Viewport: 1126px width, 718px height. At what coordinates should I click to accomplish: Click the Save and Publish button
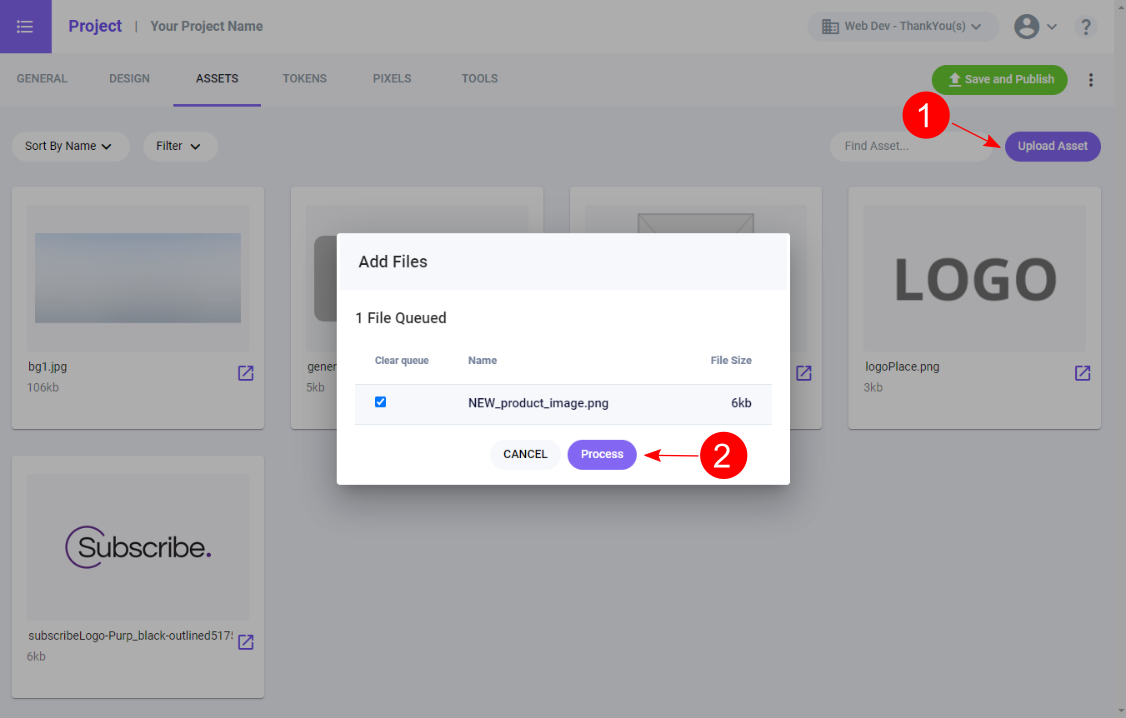[x=999, y=80]
